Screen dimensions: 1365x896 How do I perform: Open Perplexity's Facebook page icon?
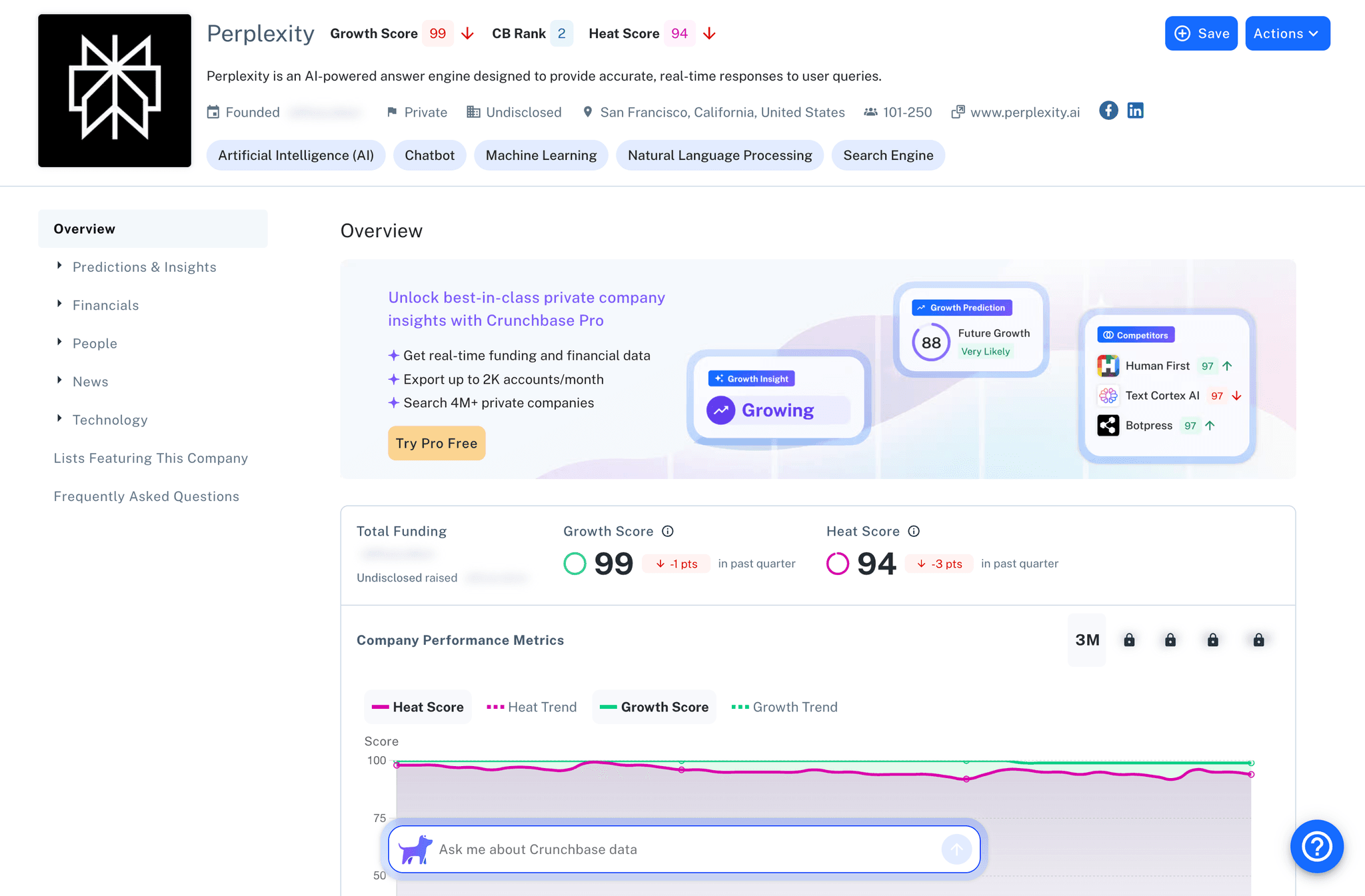1108,111
